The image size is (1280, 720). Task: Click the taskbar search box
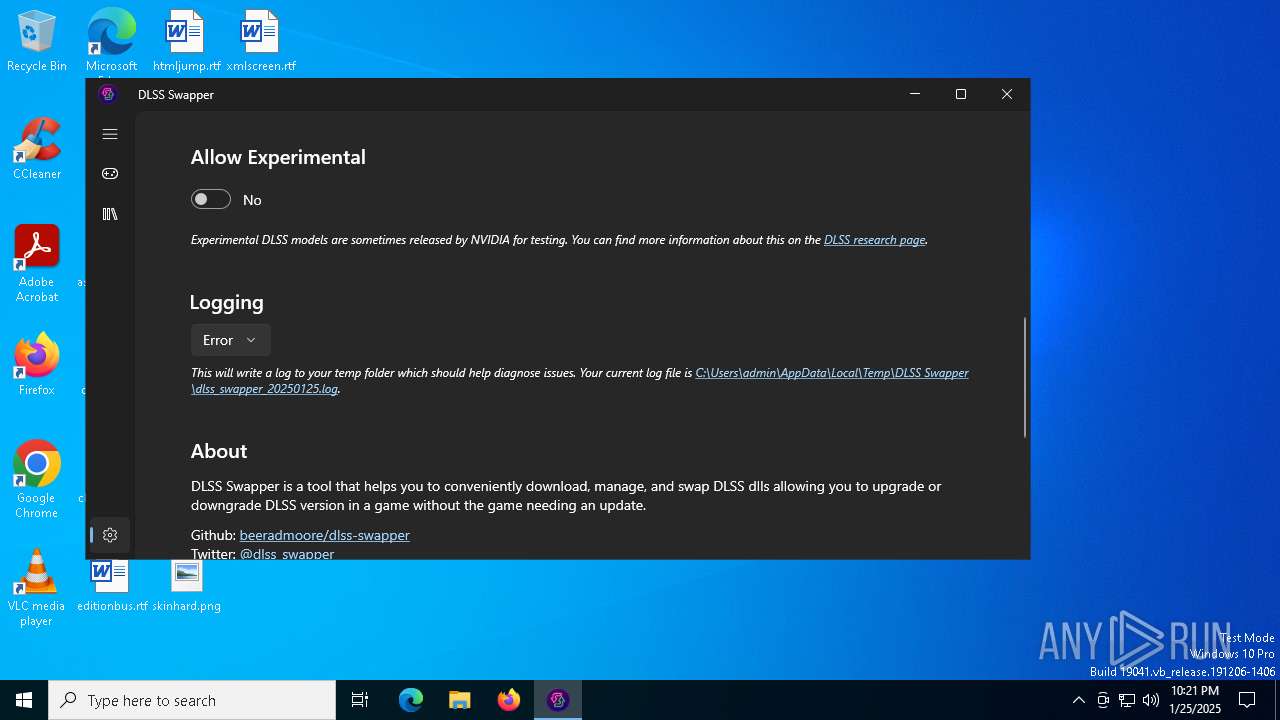point(192,700)
